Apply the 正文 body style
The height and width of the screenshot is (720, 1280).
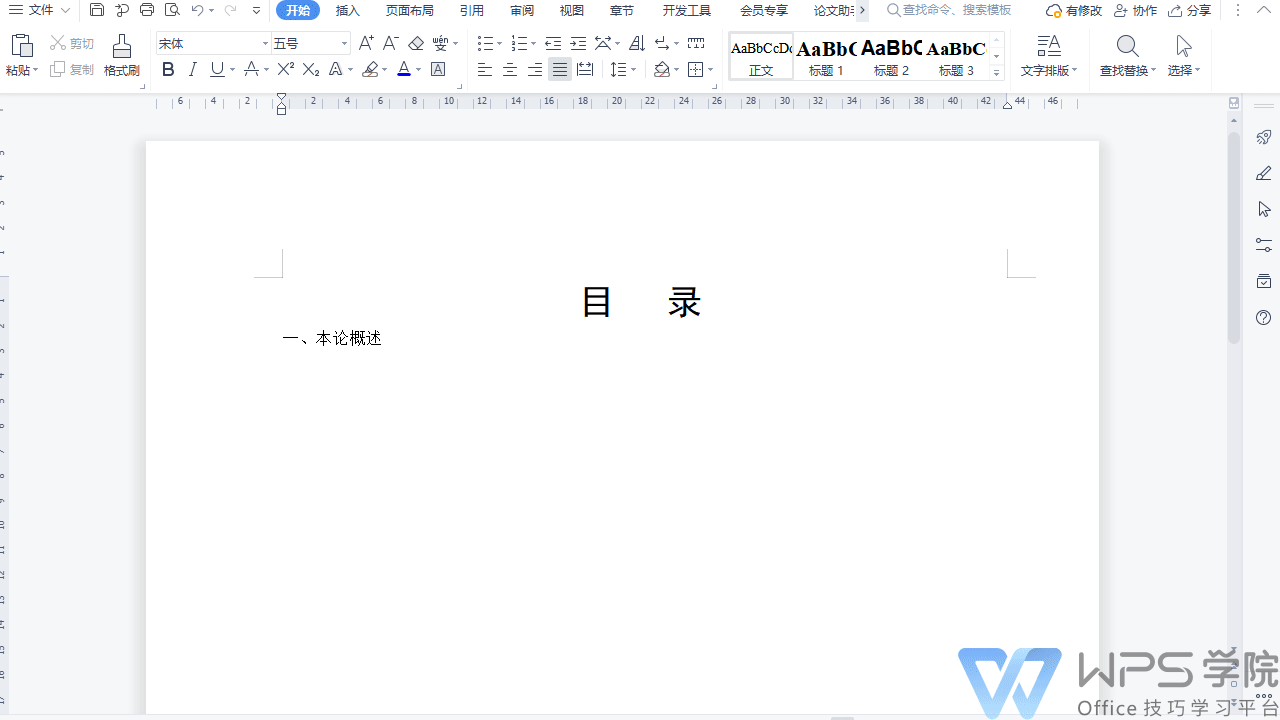[x=761, y=56]
